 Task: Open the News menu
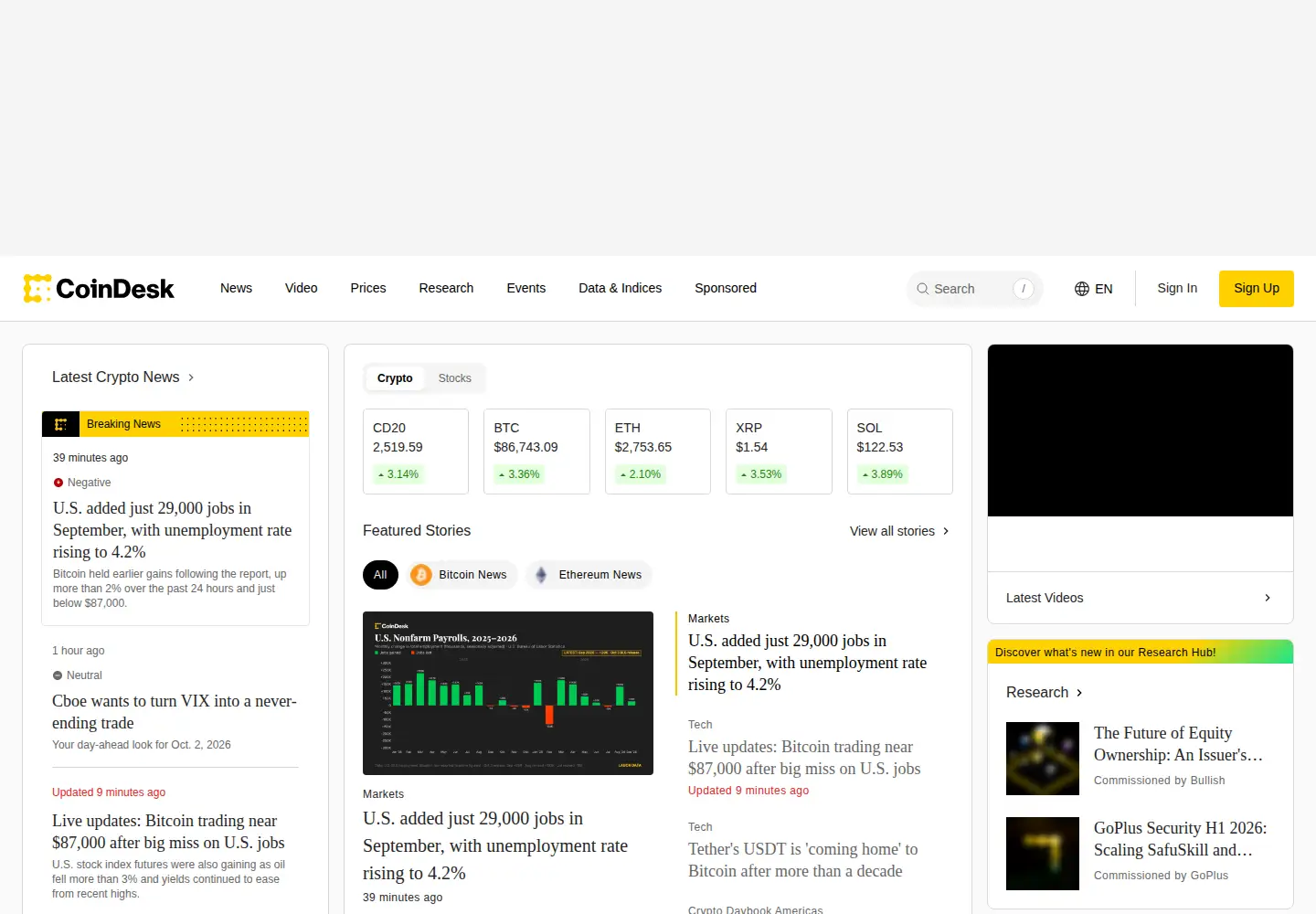coord(236,288)
